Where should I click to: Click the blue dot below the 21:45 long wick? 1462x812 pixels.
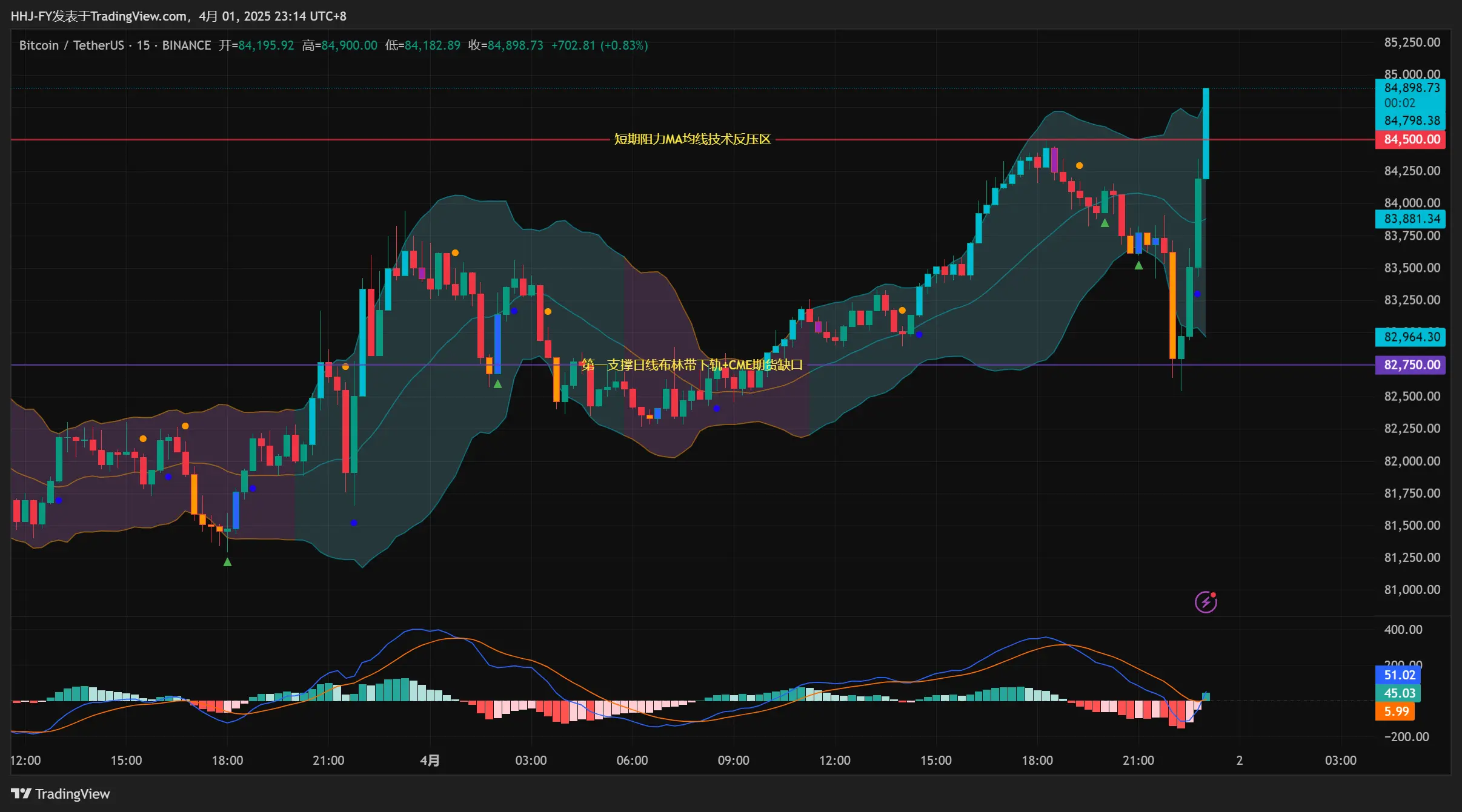pyautogui.click(x=354, y=523)
